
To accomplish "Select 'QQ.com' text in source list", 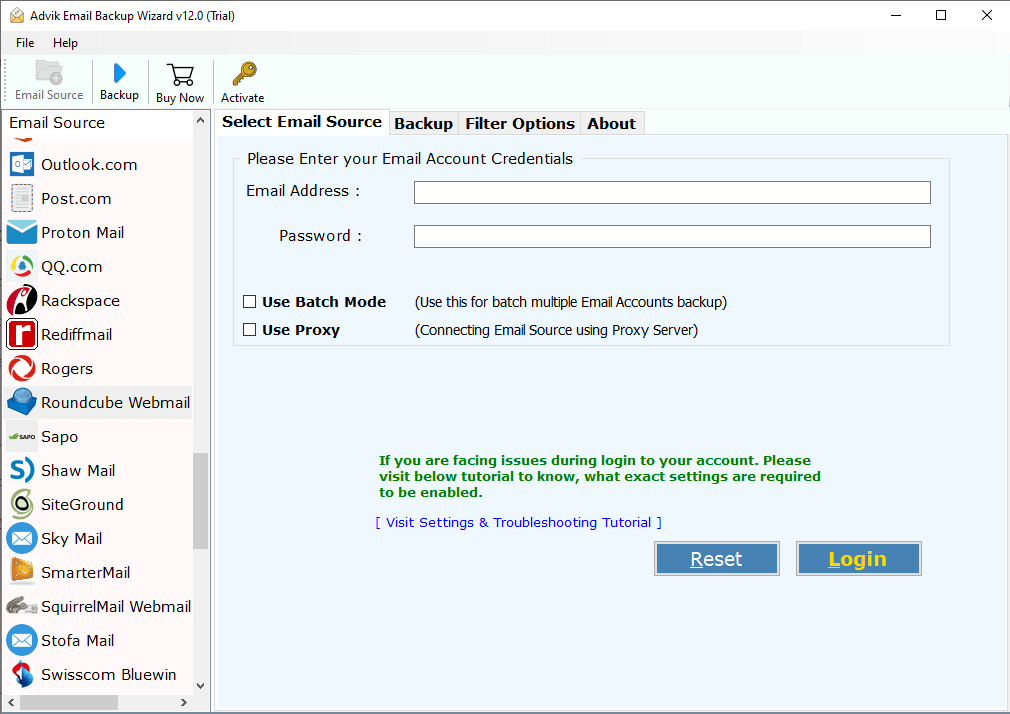I will pyautogui.click(x=71, y=267).
